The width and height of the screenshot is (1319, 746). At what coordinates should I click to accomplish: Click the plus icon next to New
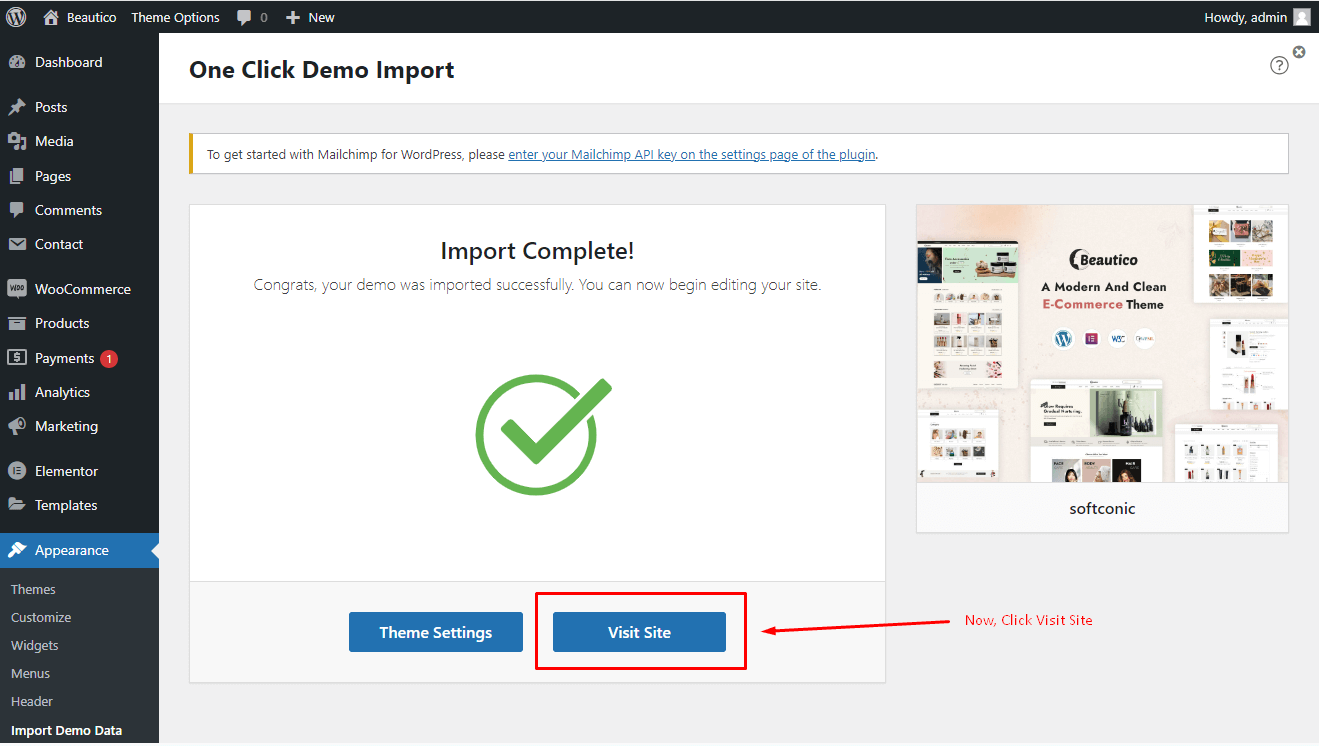pos(293,17)
